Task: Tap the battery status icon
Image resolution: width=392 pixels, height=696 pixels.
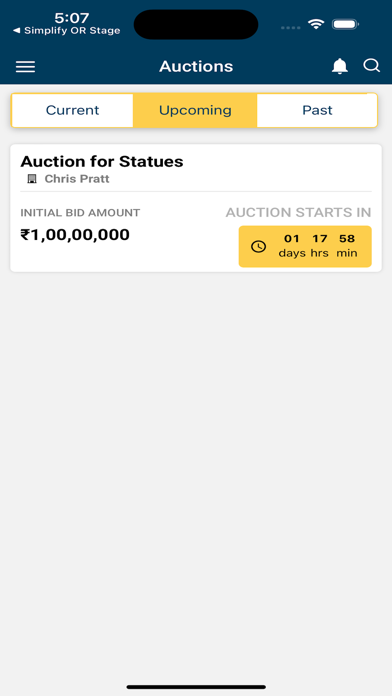Action: coord(345,24)
